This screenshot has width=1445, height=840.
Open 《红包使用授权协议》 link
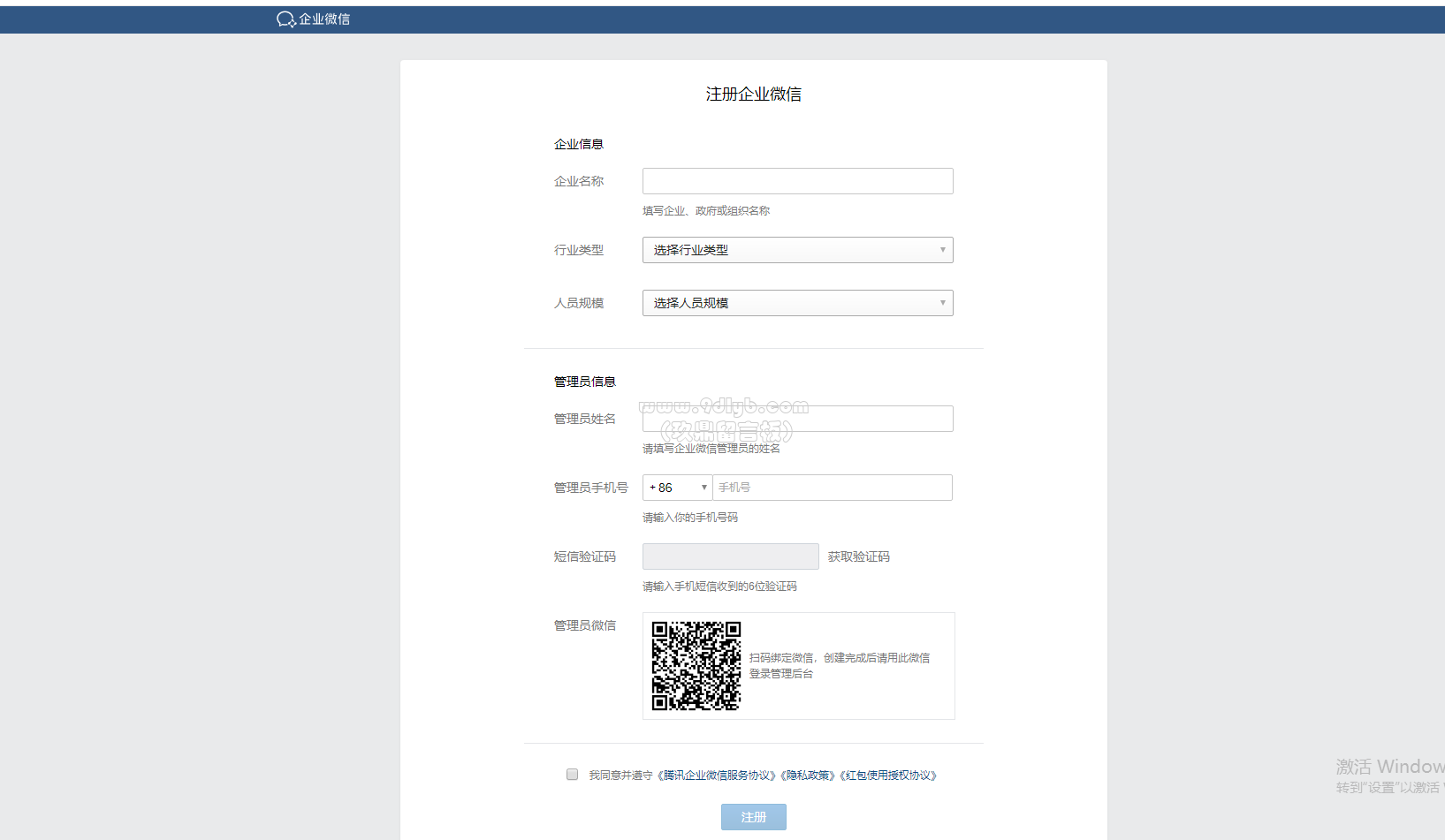[x=888, y=776]
